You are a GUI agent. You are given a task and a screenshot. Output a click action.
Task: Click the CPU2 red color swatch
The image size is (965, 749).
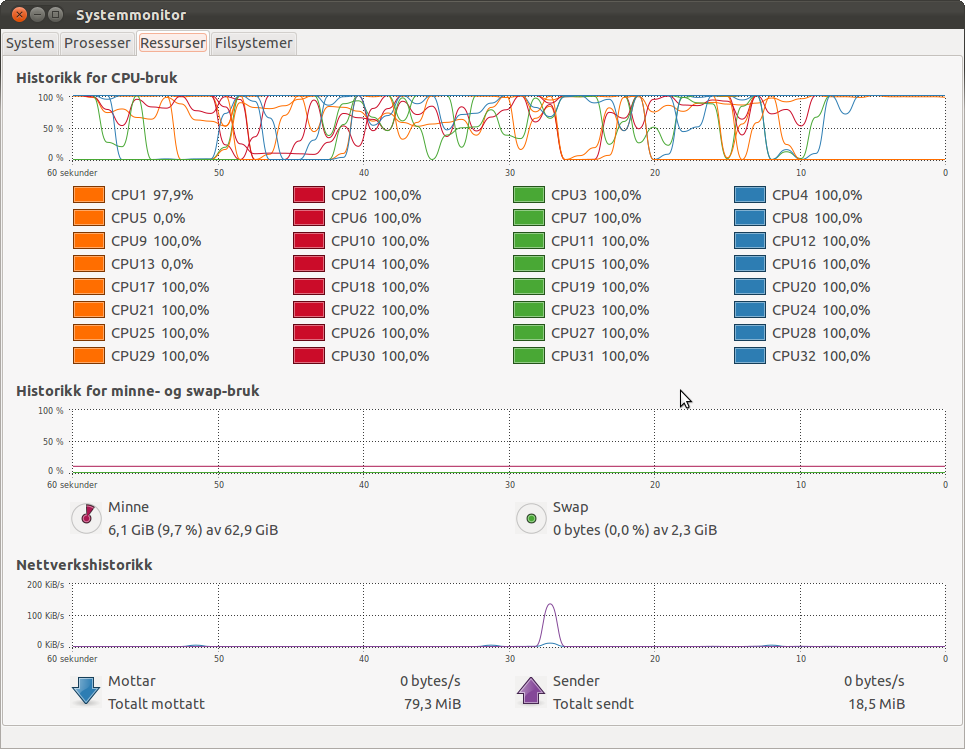tap(309, 195)
